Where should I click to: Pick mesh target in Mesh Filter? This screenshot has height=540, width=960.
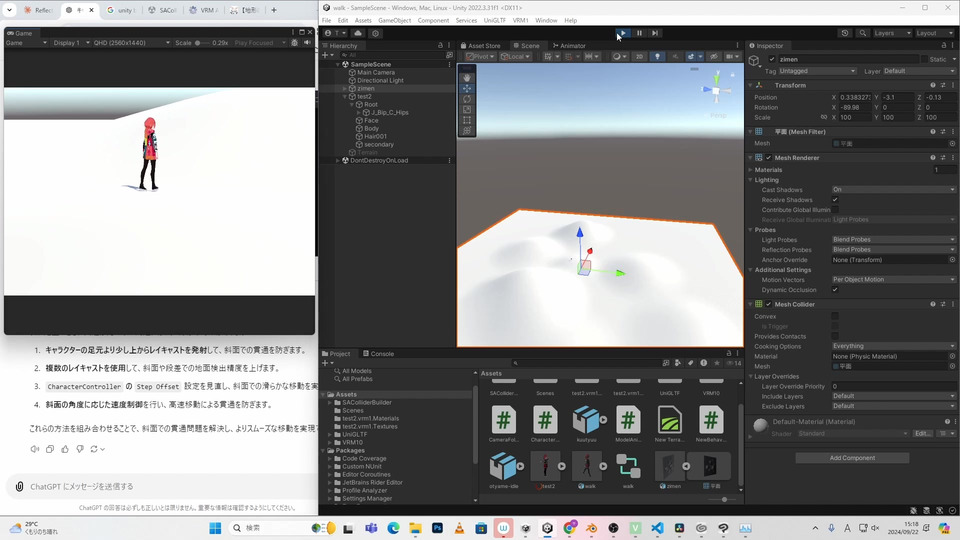pos(952,143)
